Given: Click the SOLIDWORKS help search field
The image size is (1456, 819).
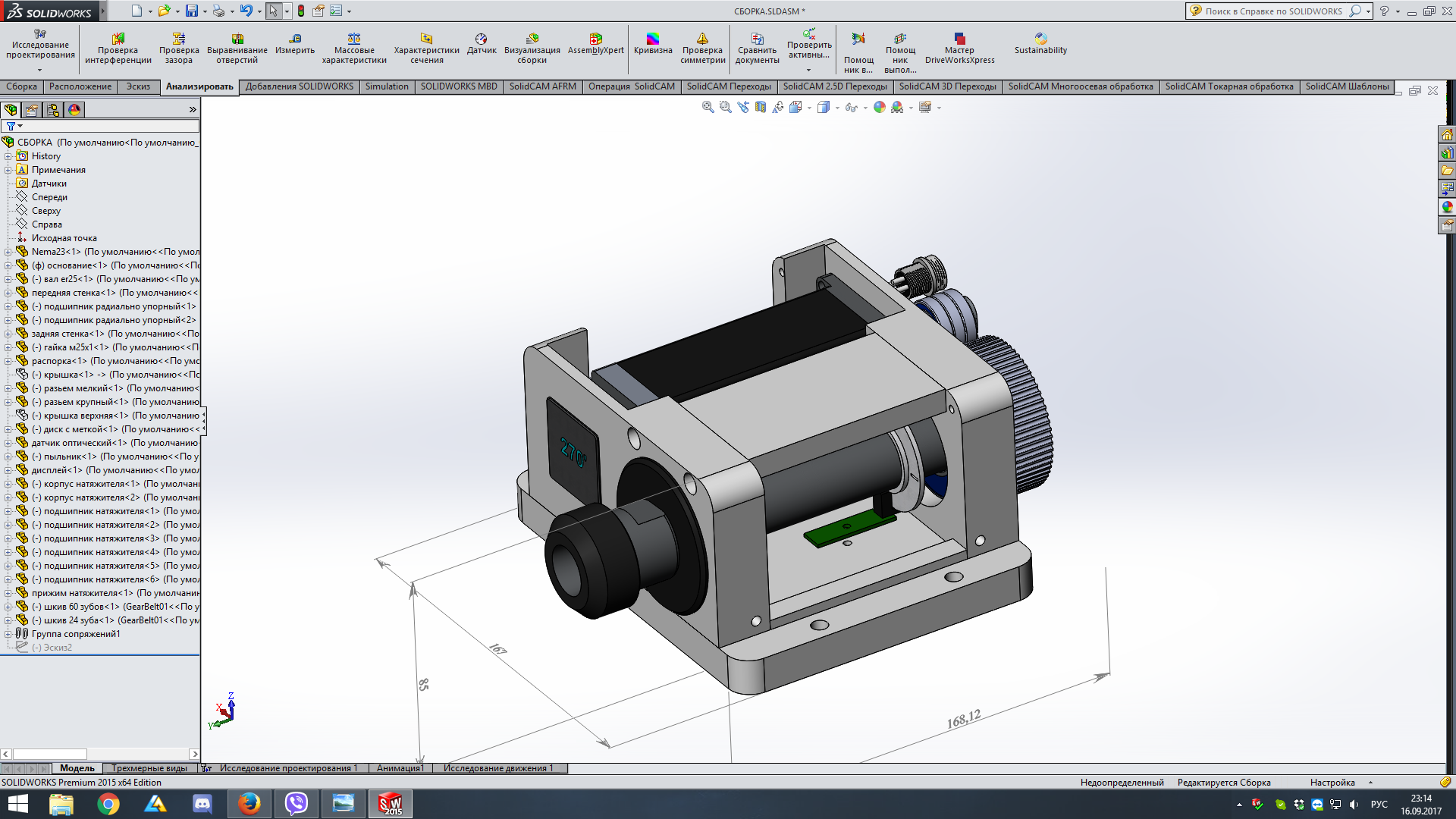Looking at the screenshot, I should [1274, 11].
